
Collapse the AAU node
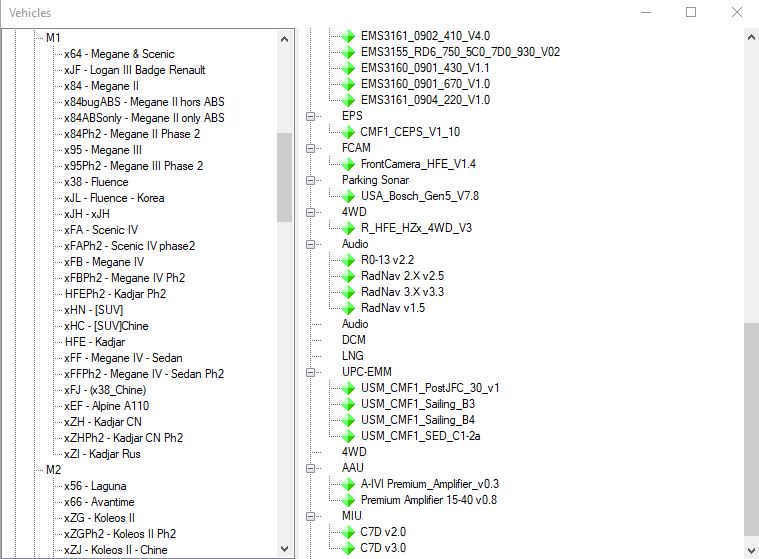tap(311, 468)
